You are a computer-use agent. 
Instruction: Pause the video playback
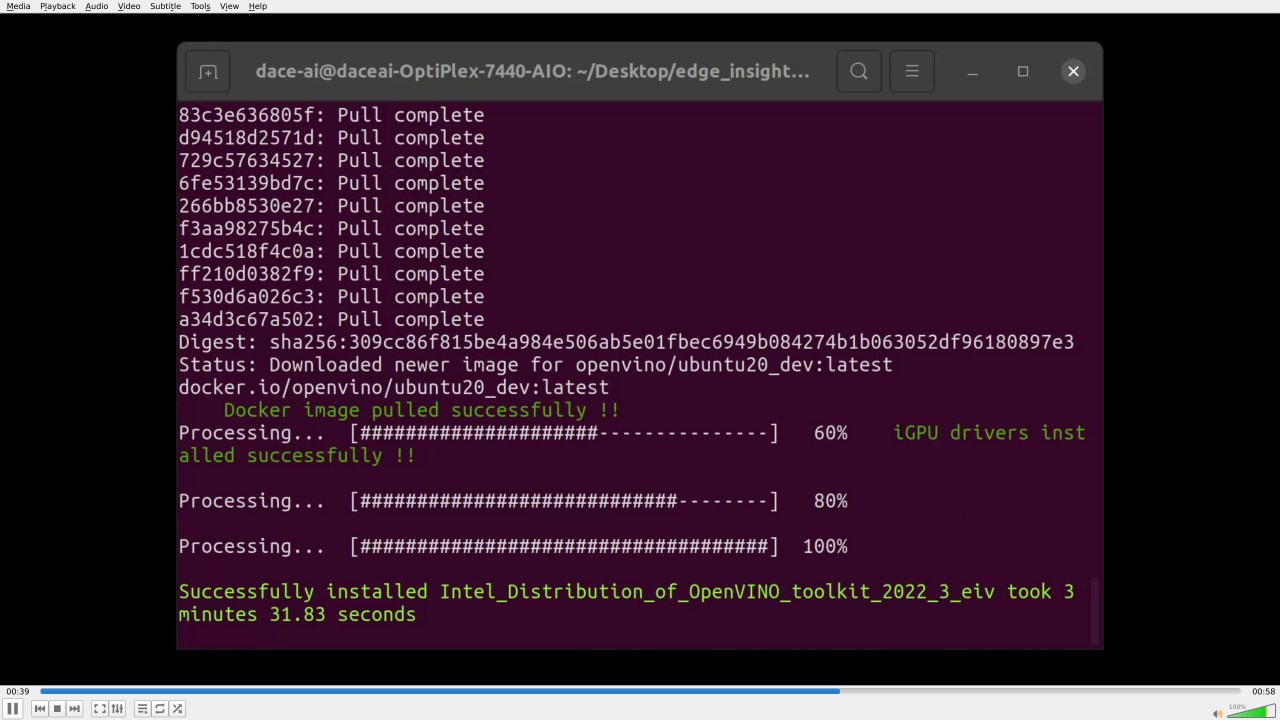click(x=13, y=709)
